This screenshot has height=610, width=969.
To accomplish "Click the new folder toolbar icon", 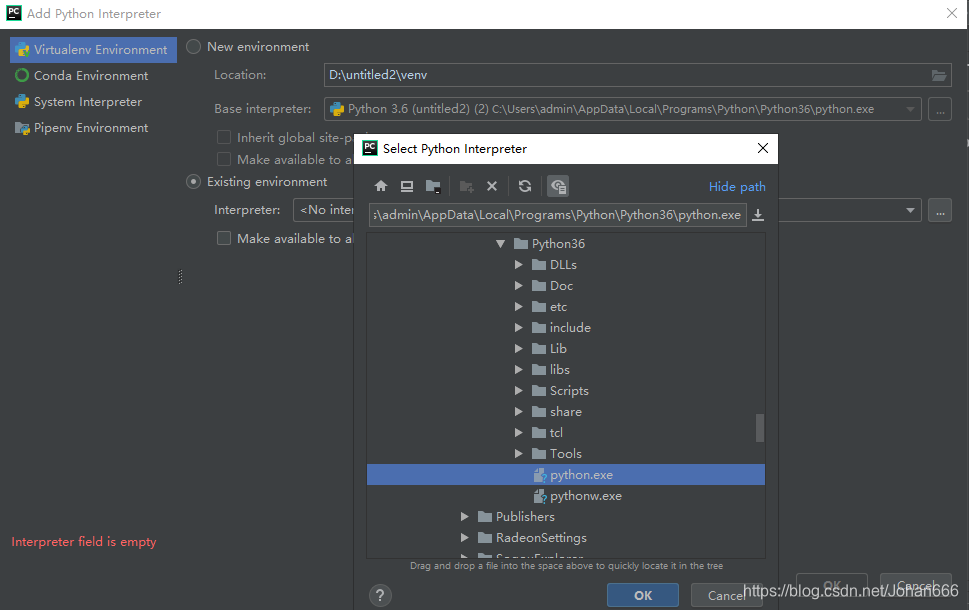I will 467,186.
